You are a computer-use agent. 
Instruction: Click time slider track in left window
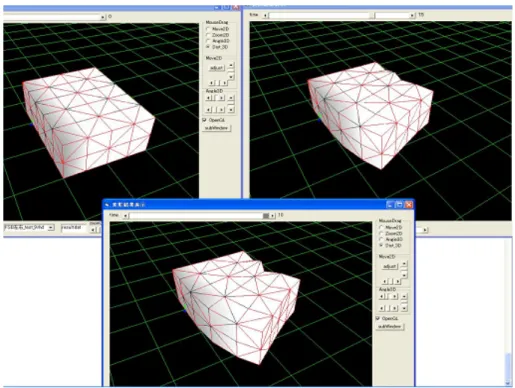[52, 17]
